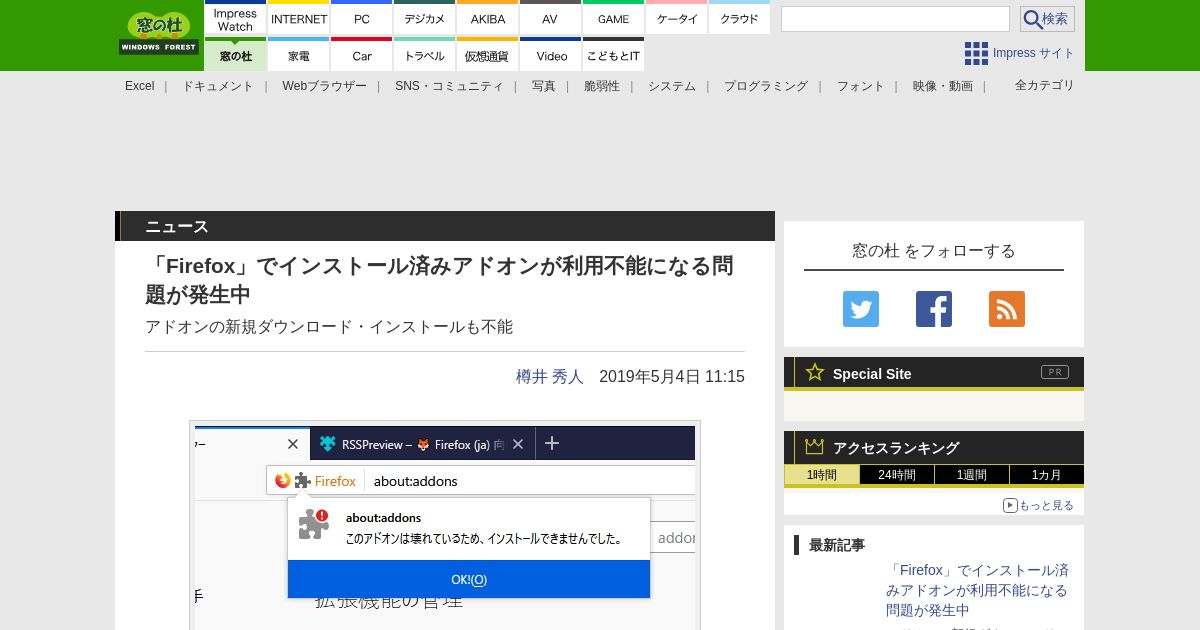Open the AV Watch tab
The image size is (1200, 630).
[550, 18]
